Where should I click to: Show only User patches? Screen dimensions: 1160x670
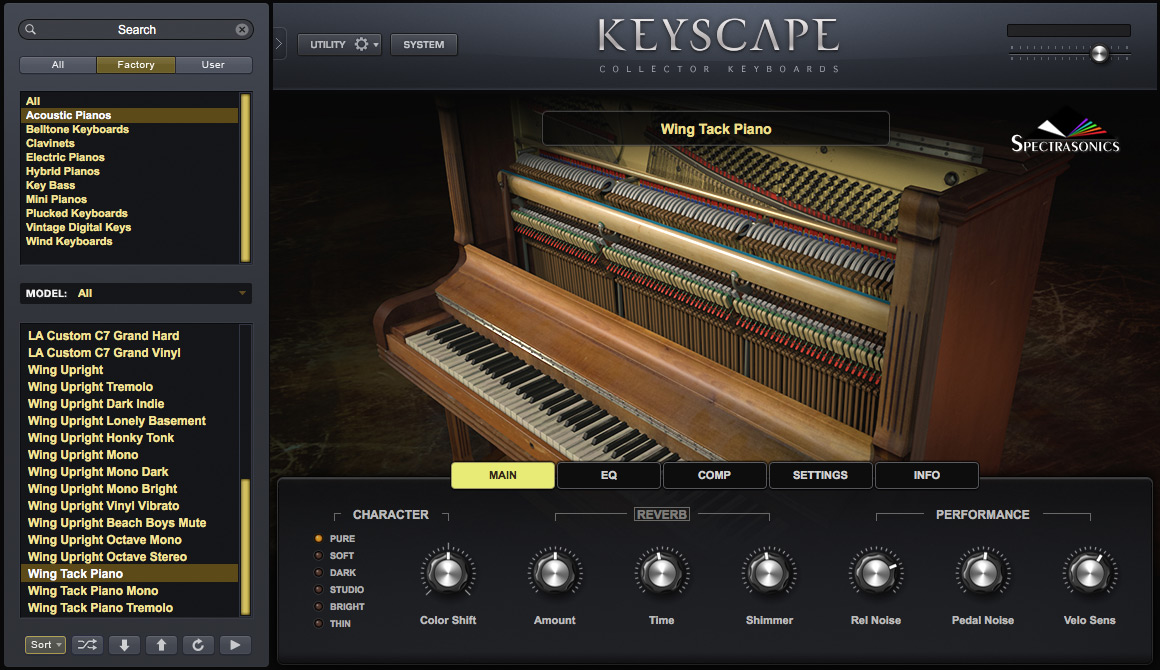213,64
